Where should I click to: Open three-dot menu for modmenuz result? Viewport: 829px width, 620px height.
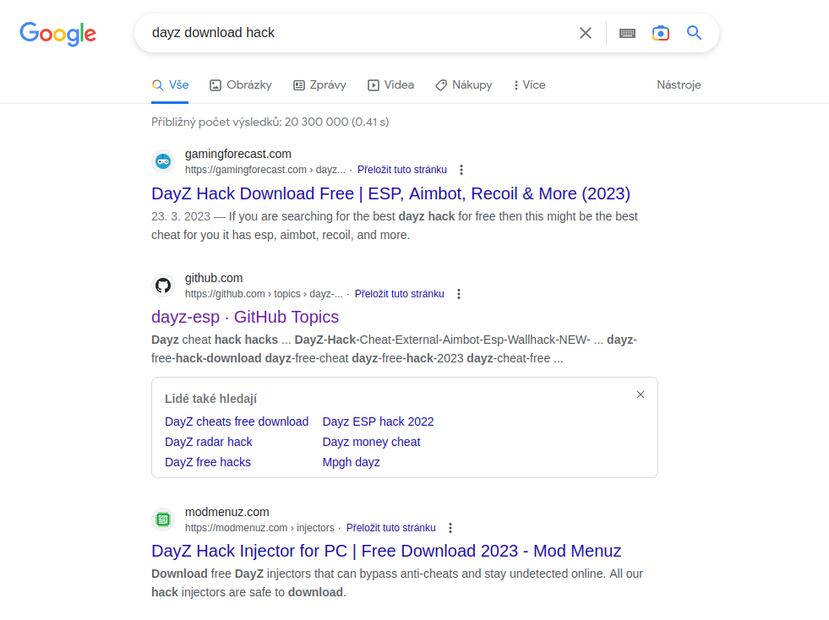tap(450, 528)
